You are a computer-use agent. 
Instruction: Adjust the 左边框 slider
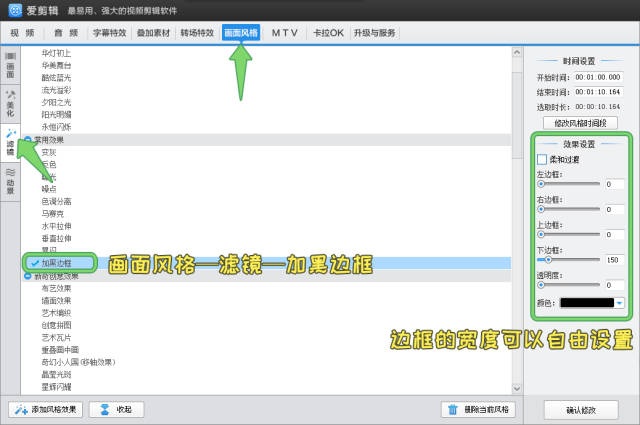click(x=569, y=184)
